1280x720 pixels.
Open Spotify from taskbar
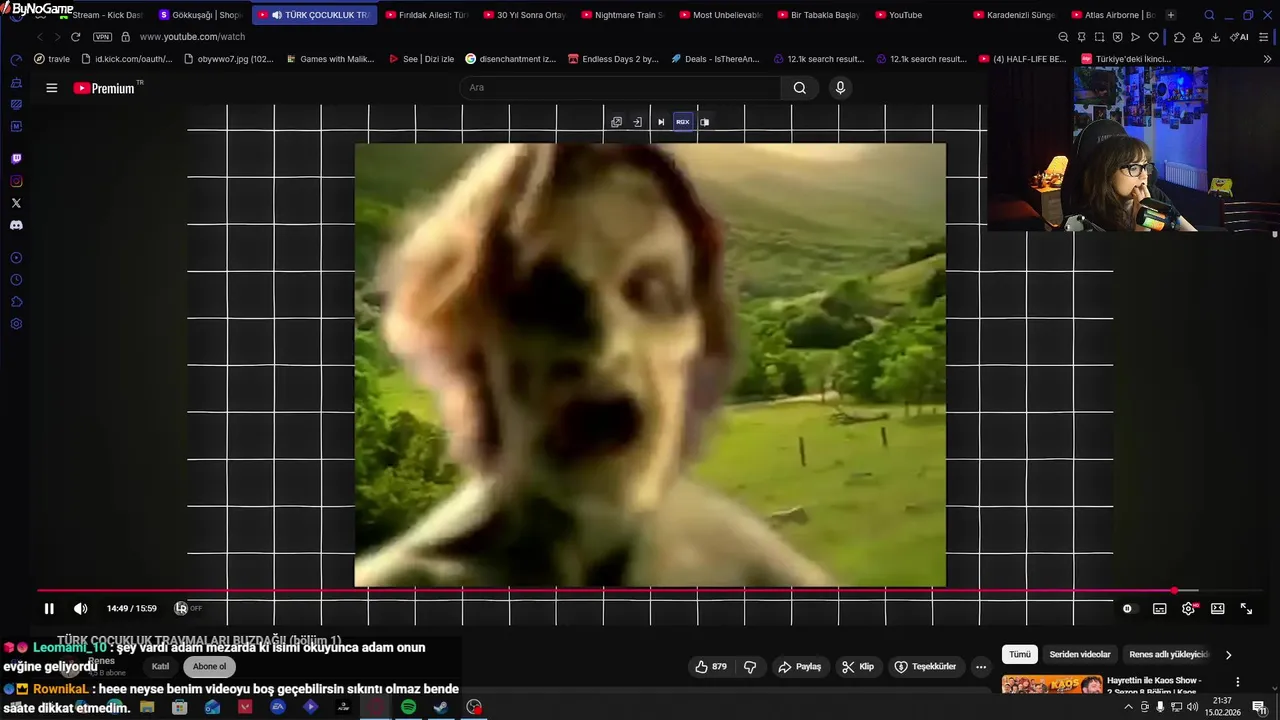[408, 707]
